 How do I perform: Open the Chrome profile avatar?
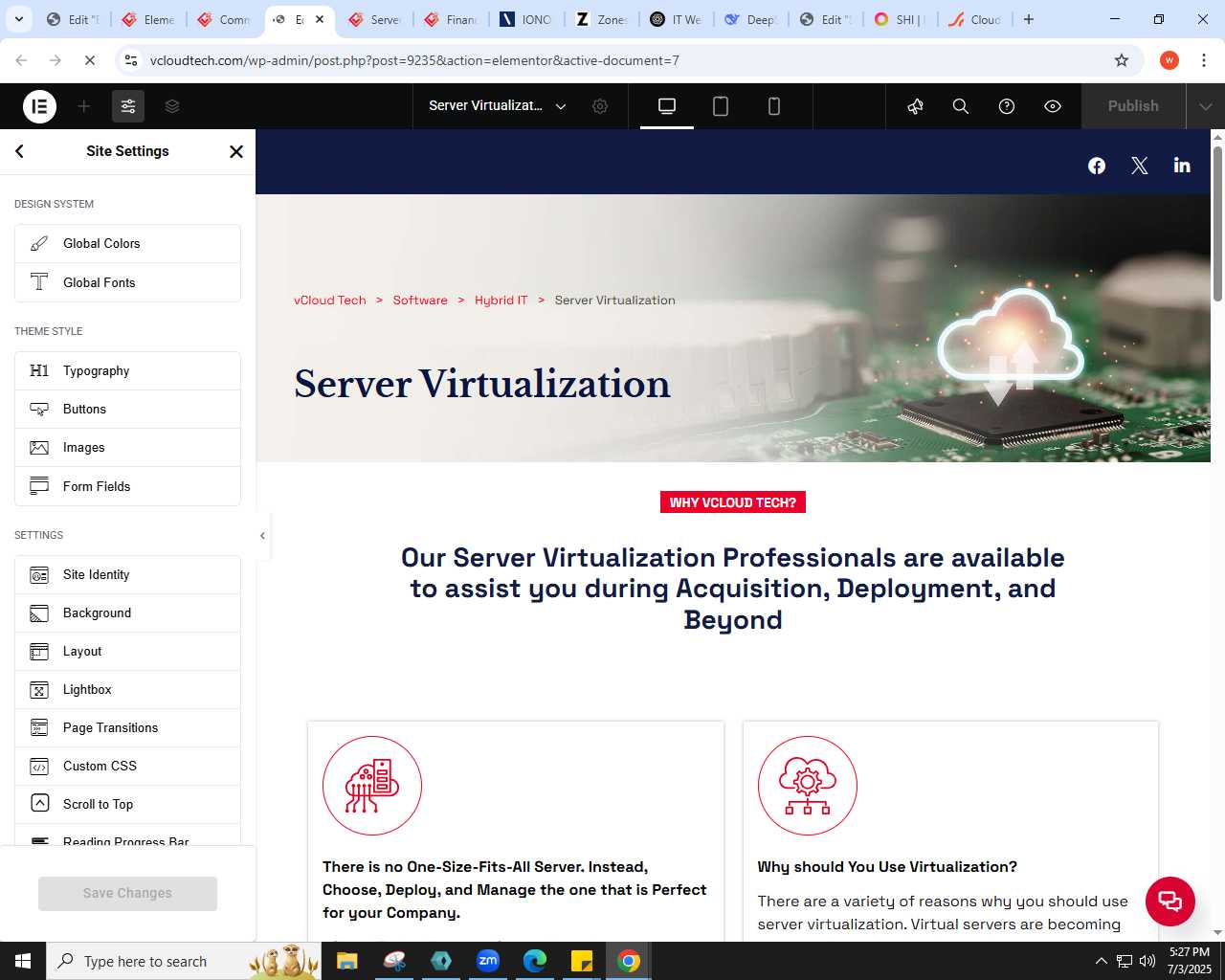[1169, 60]
